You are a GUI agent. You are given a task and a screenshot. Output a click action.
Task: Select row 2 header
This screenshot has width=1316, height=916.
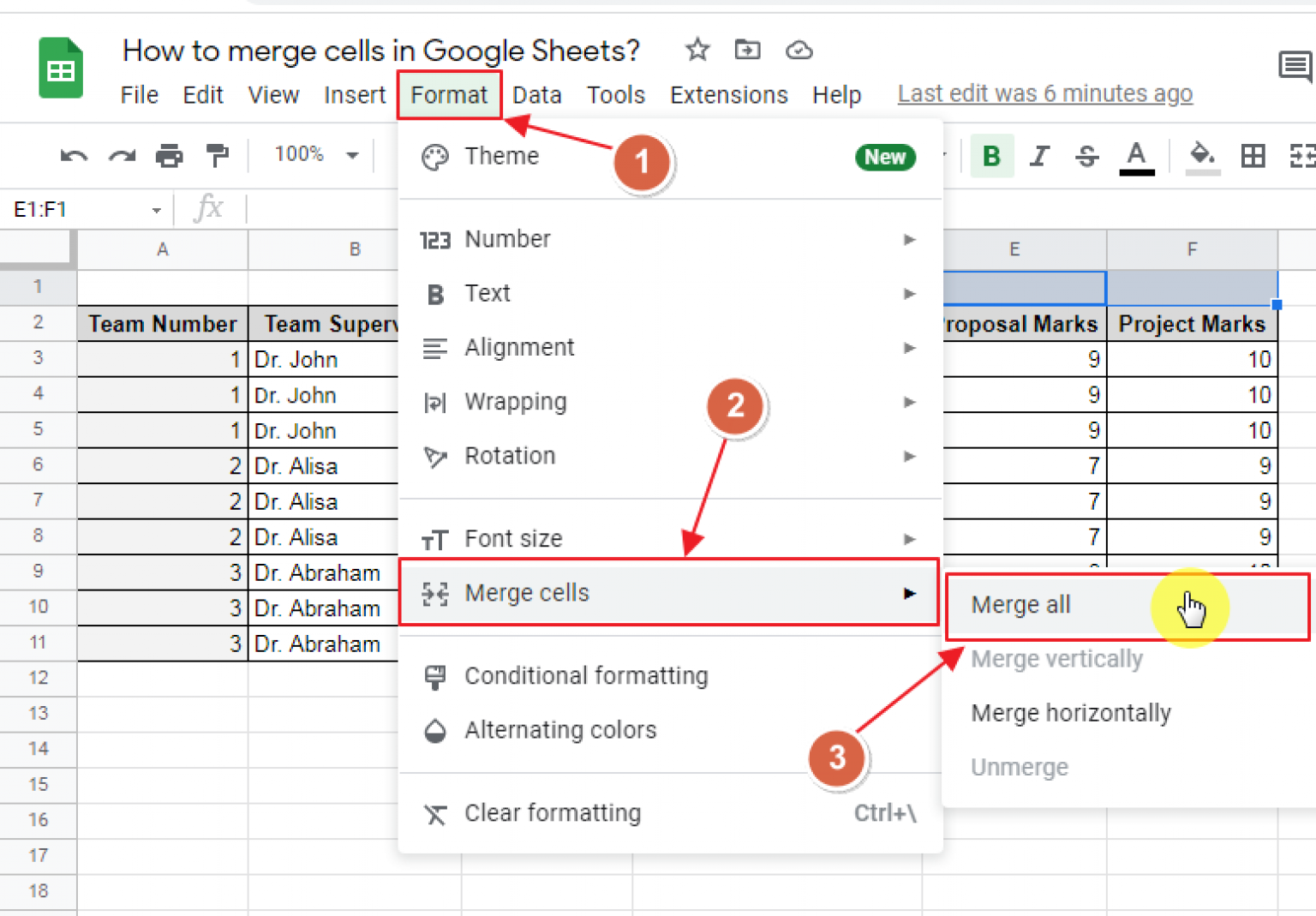[x=39, y=322]
